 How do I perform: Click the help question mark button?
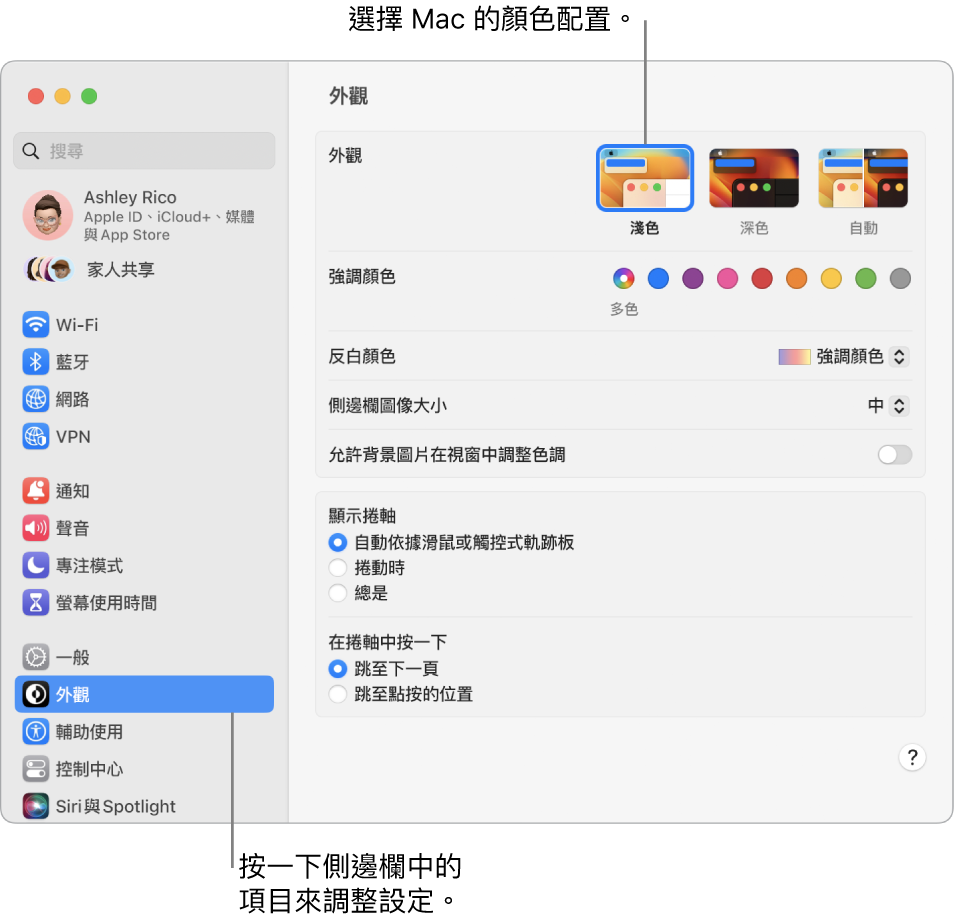911,757
